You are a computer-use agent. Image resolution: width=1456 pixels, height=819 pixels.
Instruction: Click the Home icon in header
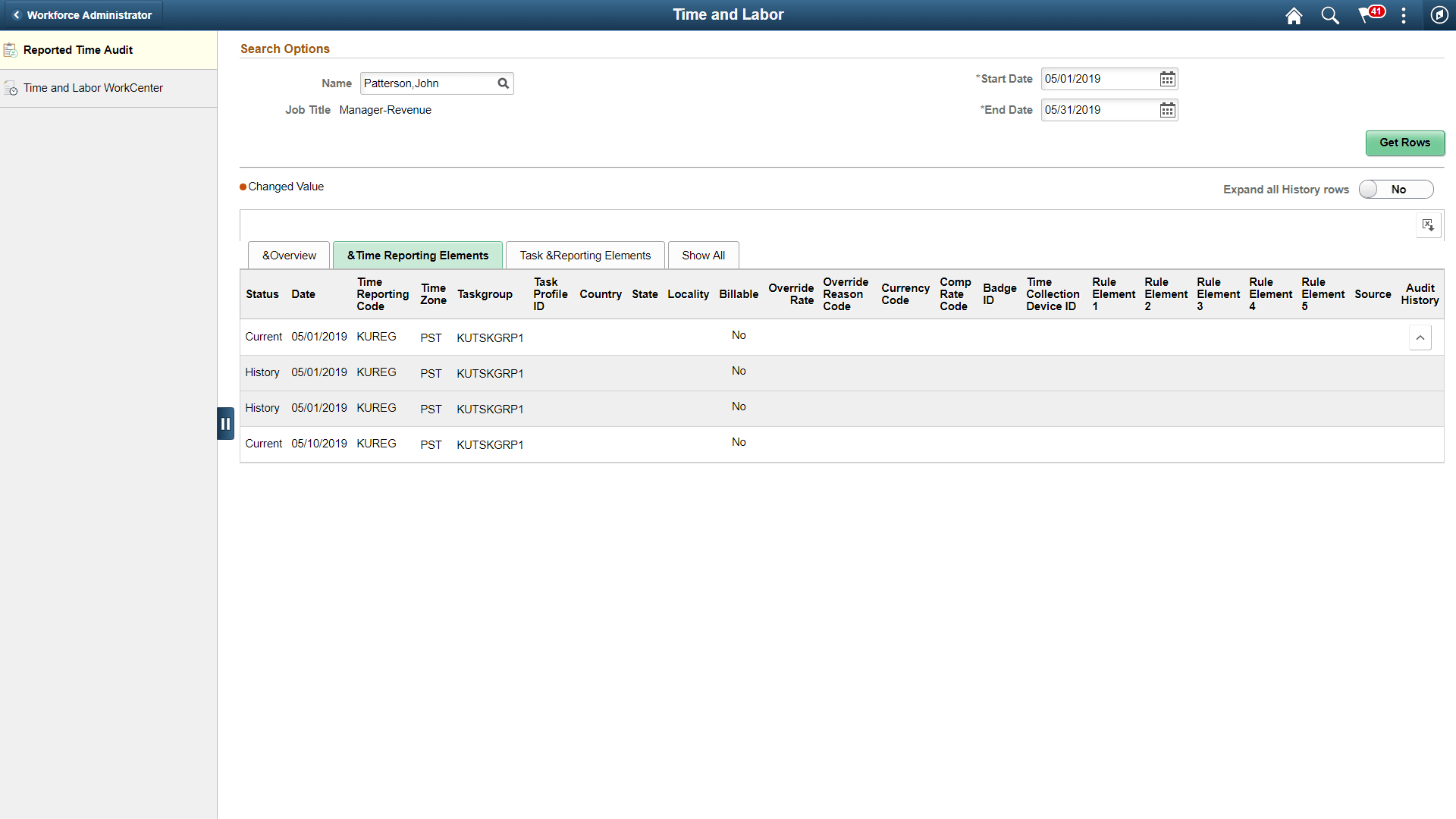point(1294,15)
